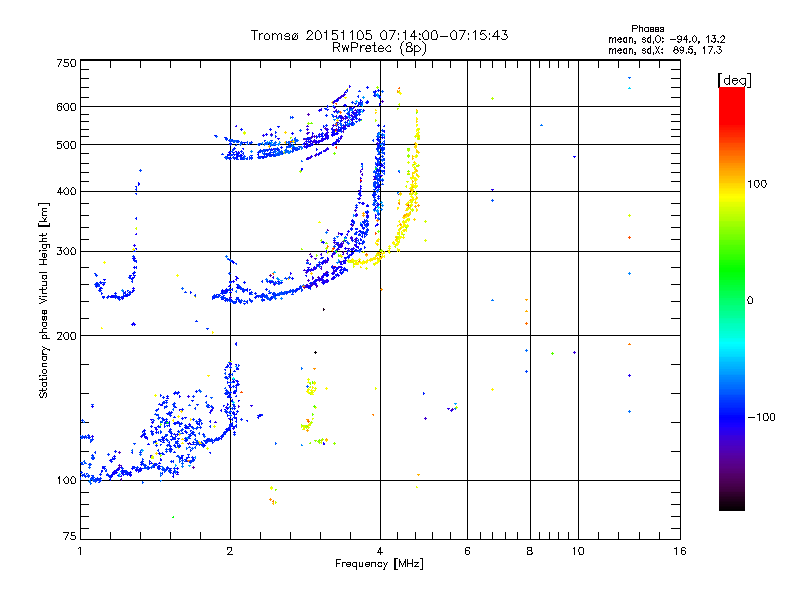Screen dimensions: 800x600
Task: Click the x-axis tick label "6"
Action: [x=467, y=551]
